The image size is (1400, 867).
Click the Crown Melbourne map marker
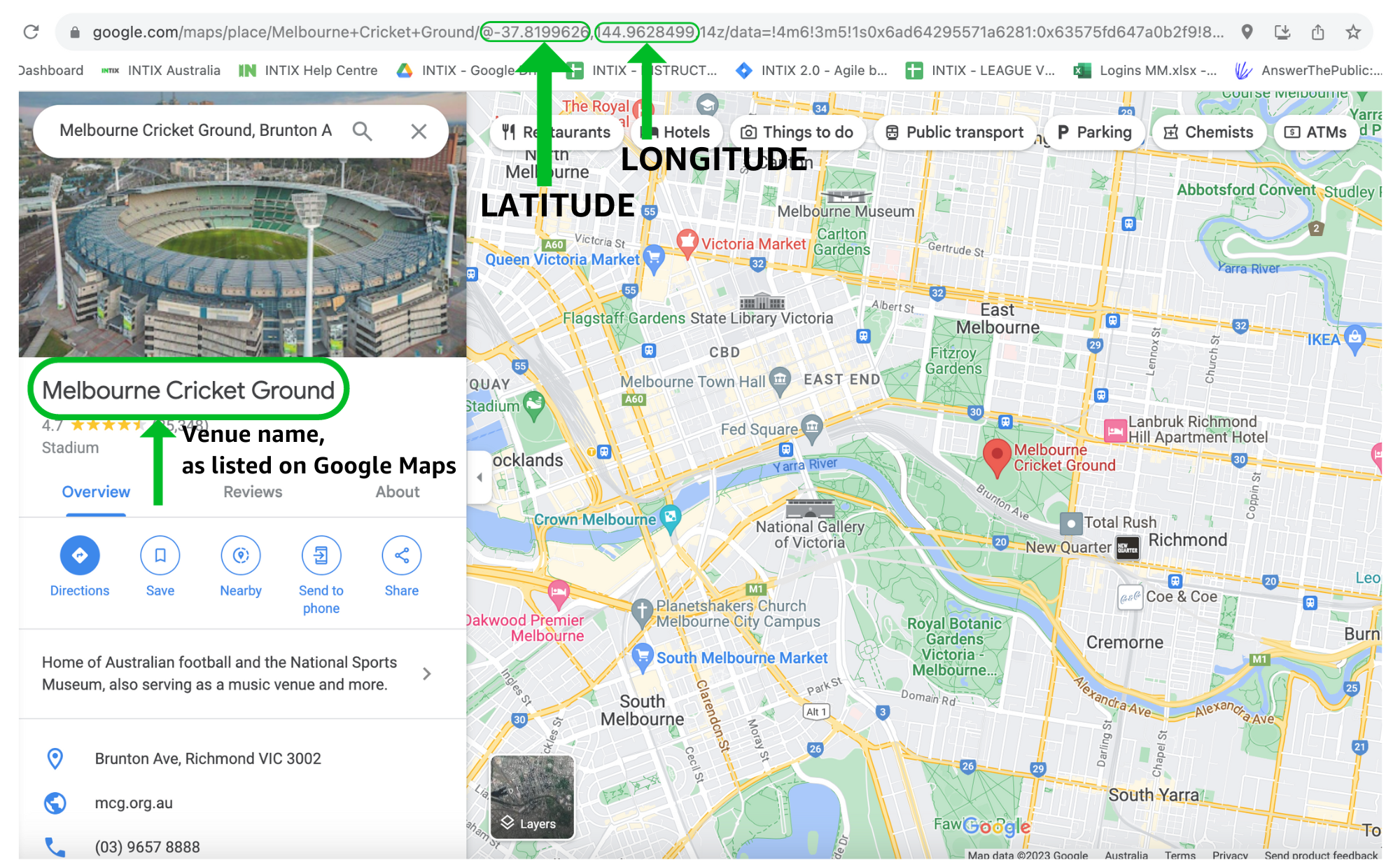click(671, 519)
